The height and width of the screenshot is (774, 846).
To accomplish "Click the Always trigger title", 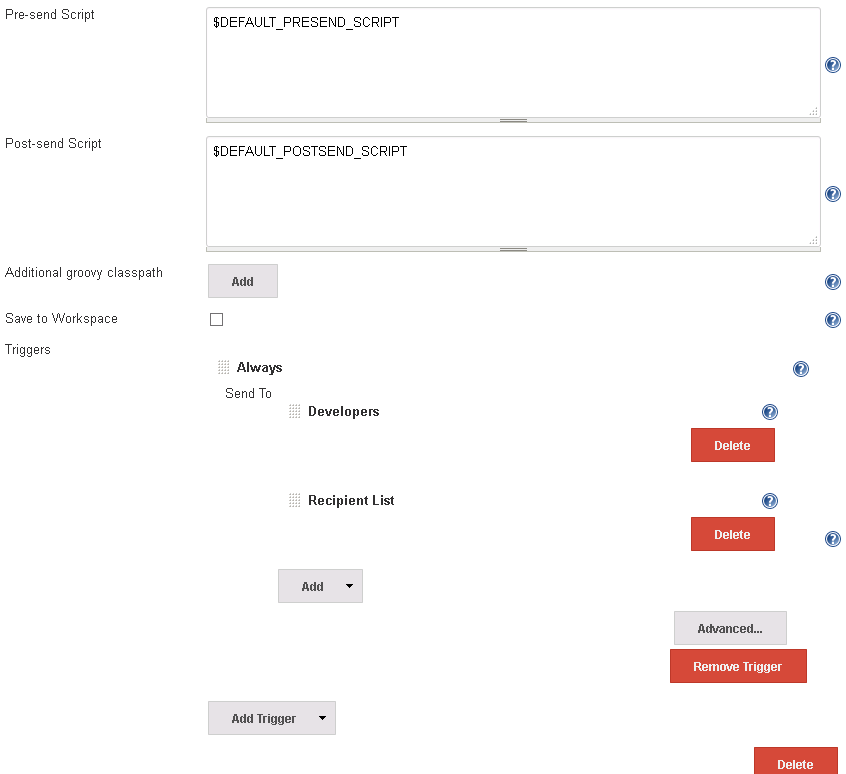I will (x=260, y=368).
